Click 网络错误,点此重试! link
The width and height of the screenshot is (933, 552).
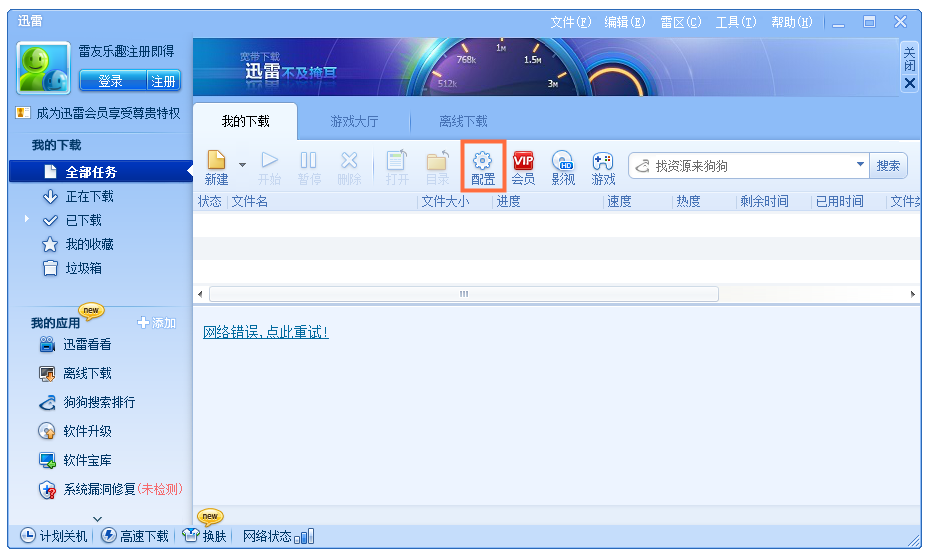coord(266,332)
